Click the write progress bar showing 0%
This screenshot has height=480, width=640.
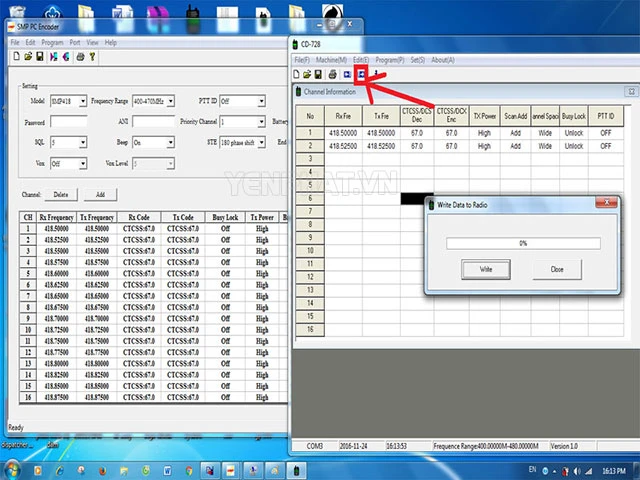pyautogui.click(x=521, y=243)
